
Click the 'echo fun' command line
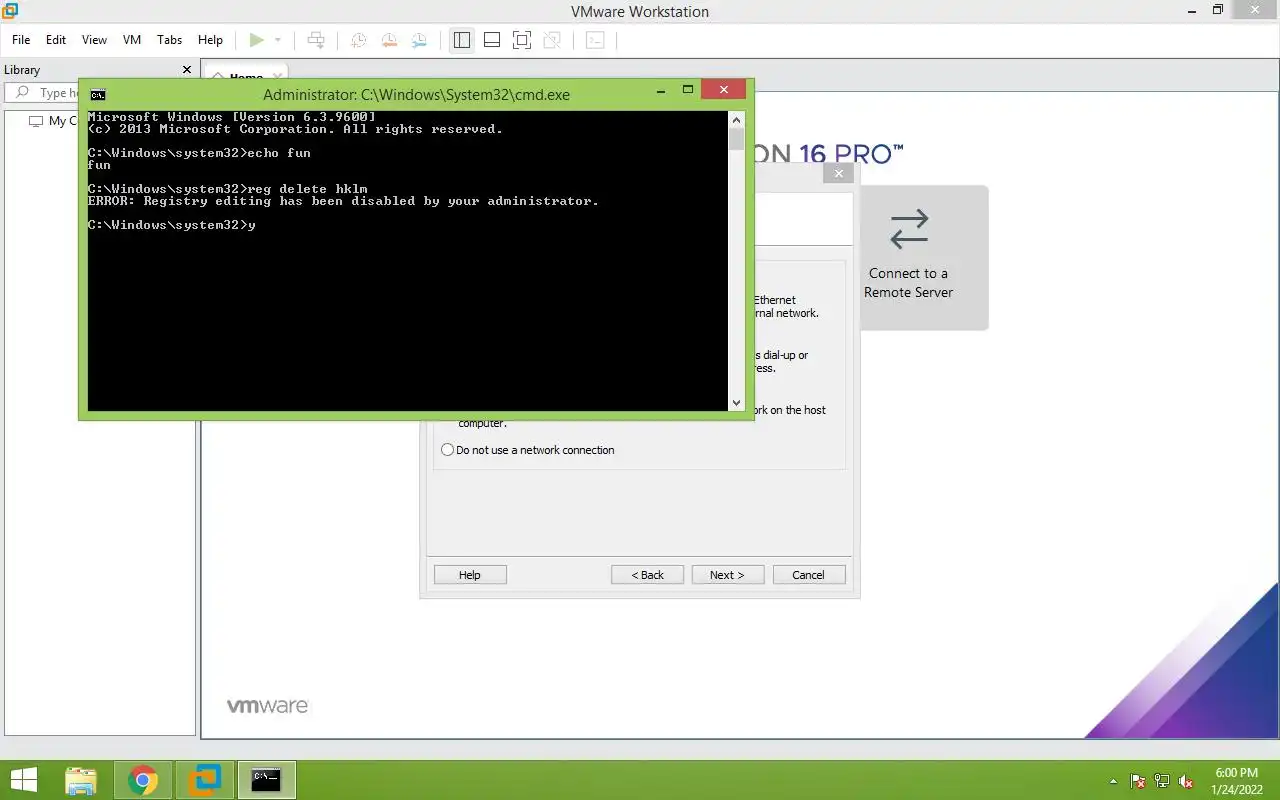pyautogui.click(x=199, y=153)
